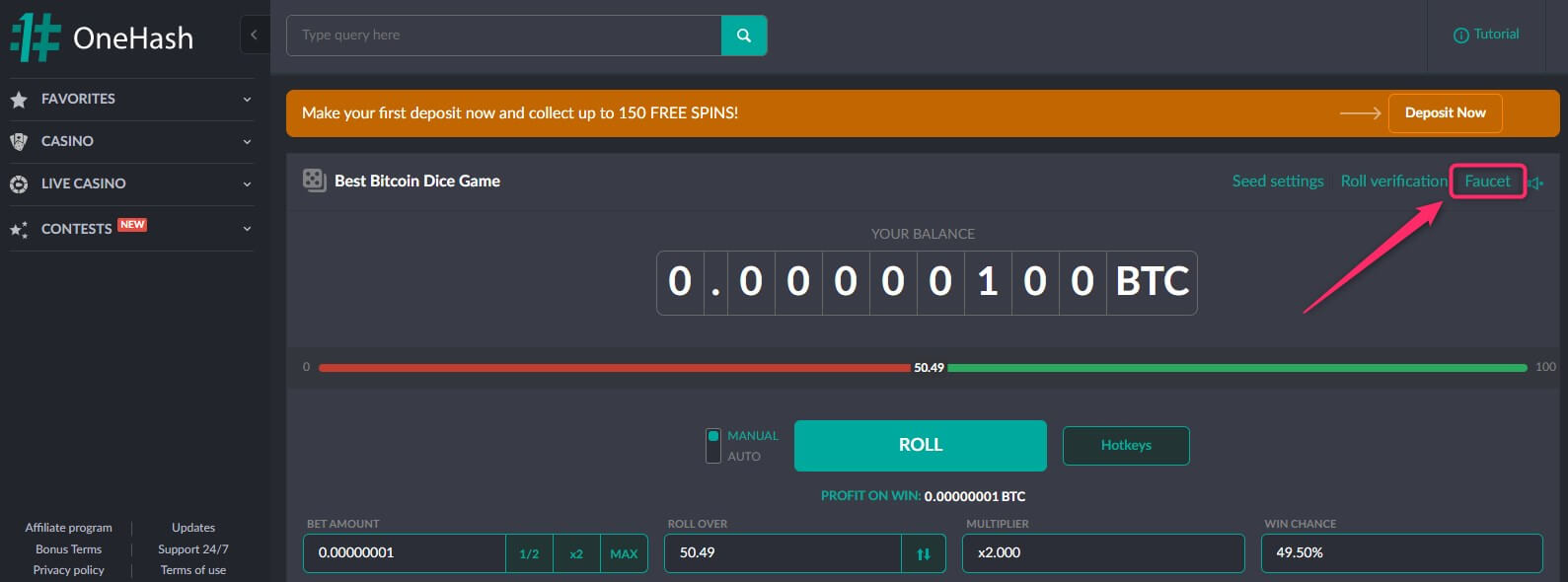Double the bet with x2 button

click(576, 553)
